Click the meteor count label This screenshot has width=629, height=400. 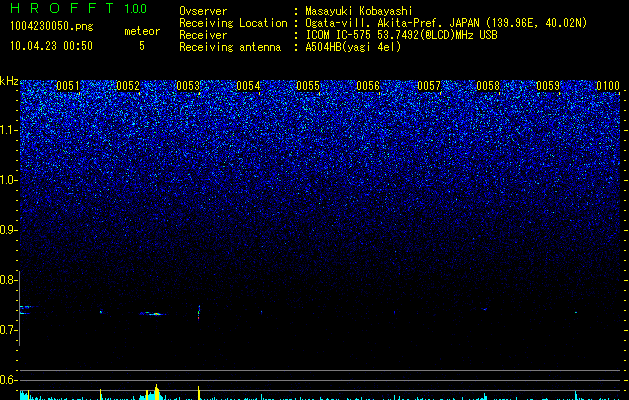tap(142, 31)
